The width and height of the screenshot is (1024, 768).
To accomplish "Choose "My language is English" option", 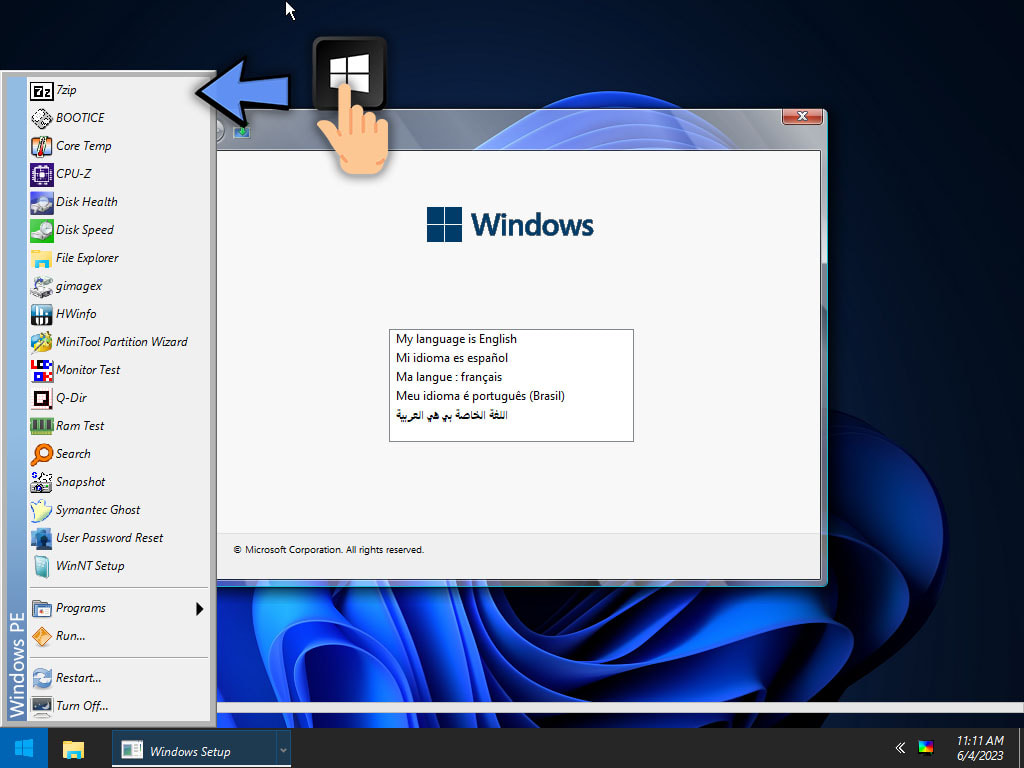I will [456, 339].
